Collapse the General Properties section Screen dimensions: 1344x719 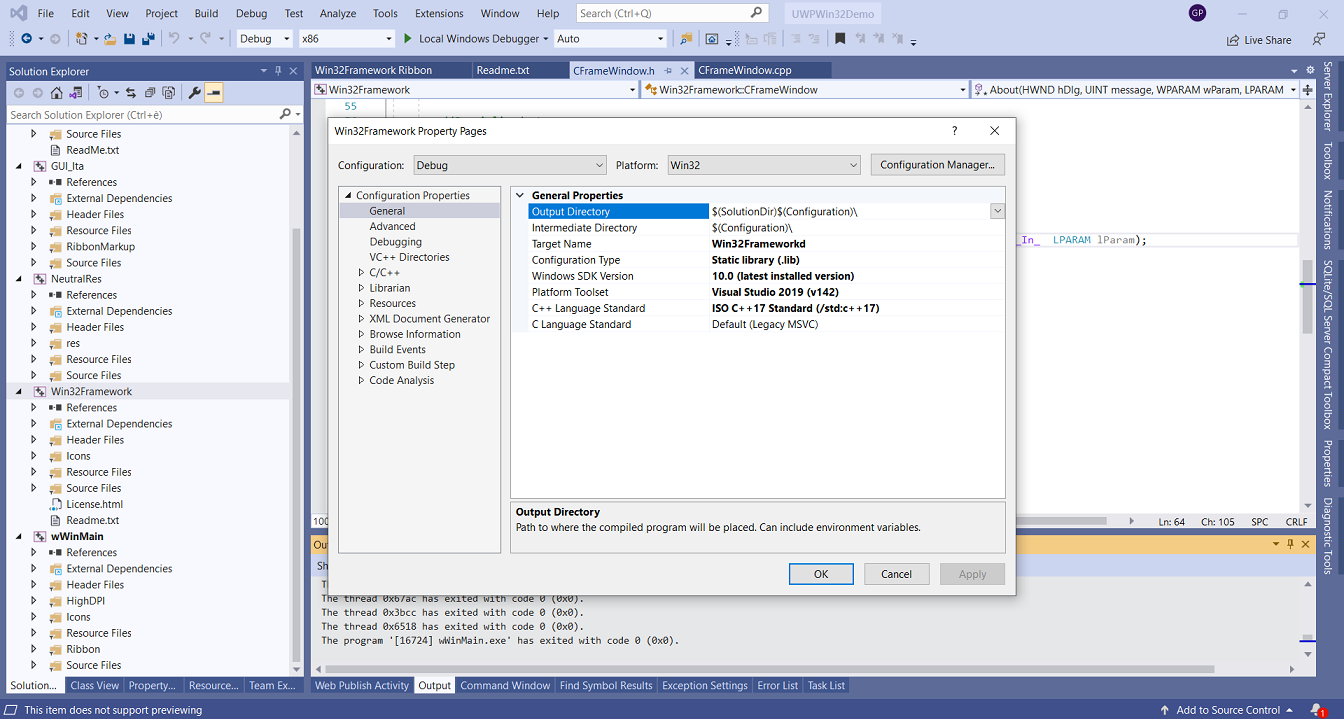[x=519, y=196]
